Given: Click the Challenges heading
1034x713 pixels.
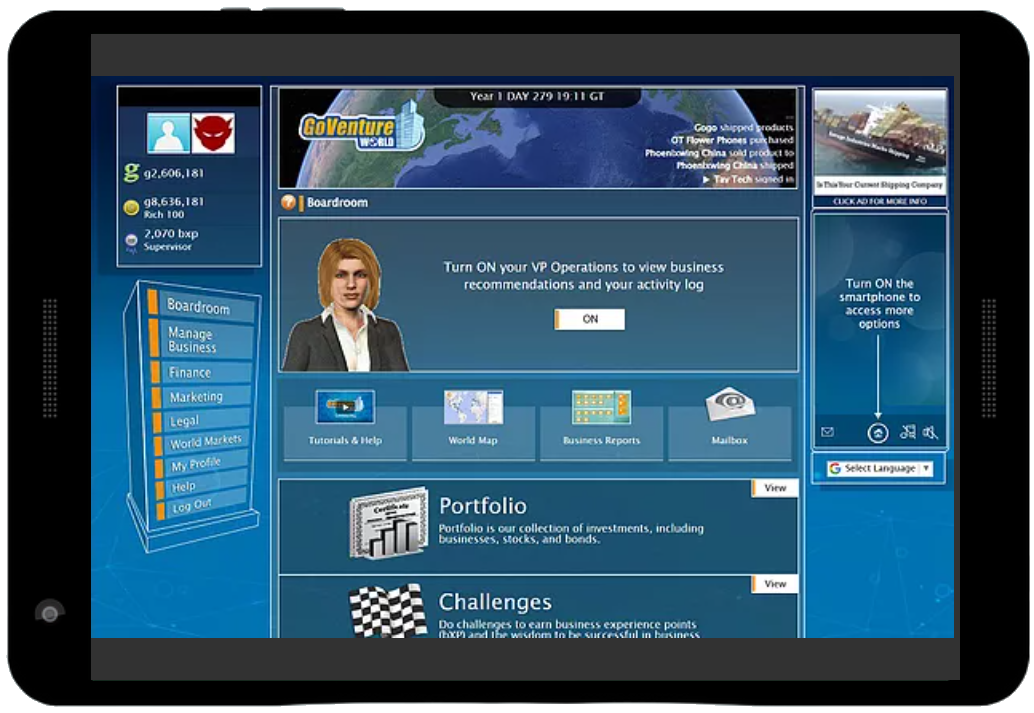Looking at the screenshot, I should (495, 602).
